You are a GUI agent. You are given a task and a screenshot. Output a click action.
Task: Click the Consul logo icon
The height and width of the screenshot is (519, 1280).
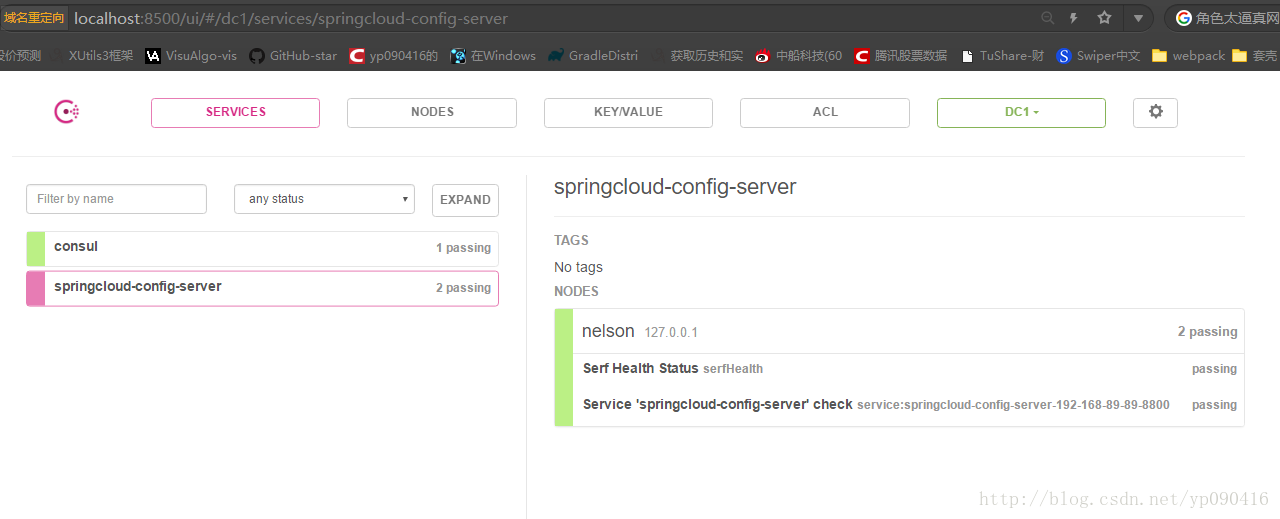[x=66, y=112]
